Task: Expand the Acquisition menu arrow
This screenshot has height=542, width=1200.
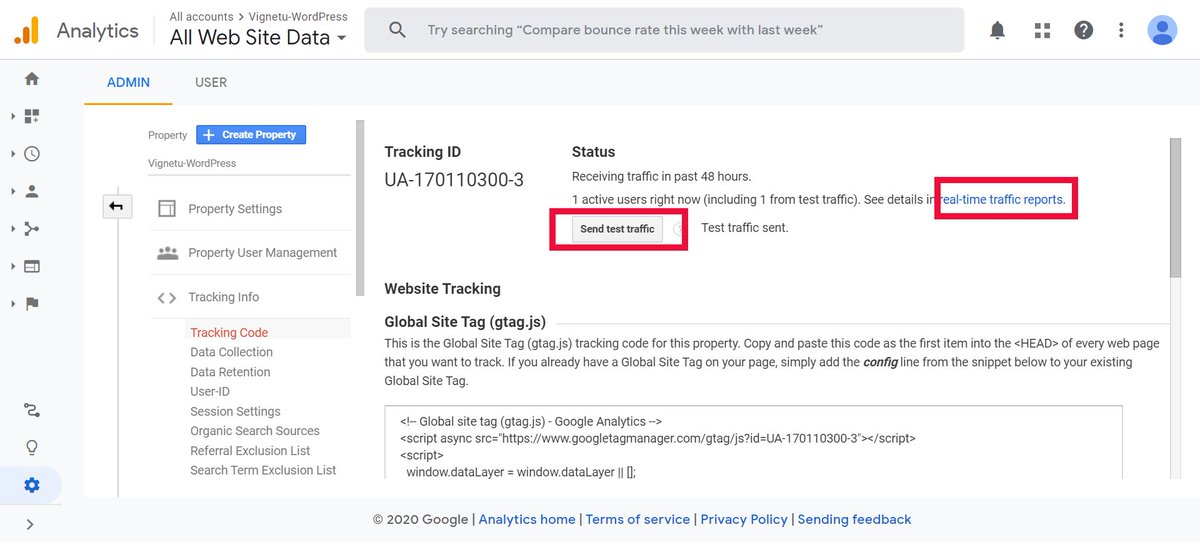Action: 13,229
